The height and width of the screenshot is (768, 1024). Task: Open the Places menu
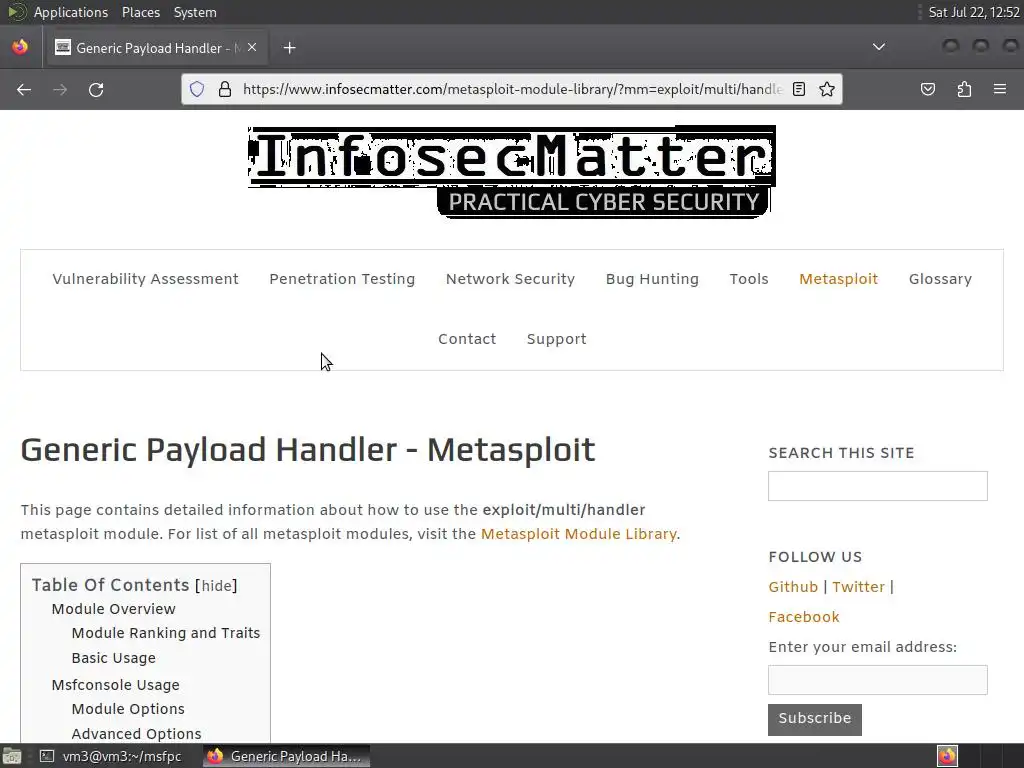coord(141,12)
